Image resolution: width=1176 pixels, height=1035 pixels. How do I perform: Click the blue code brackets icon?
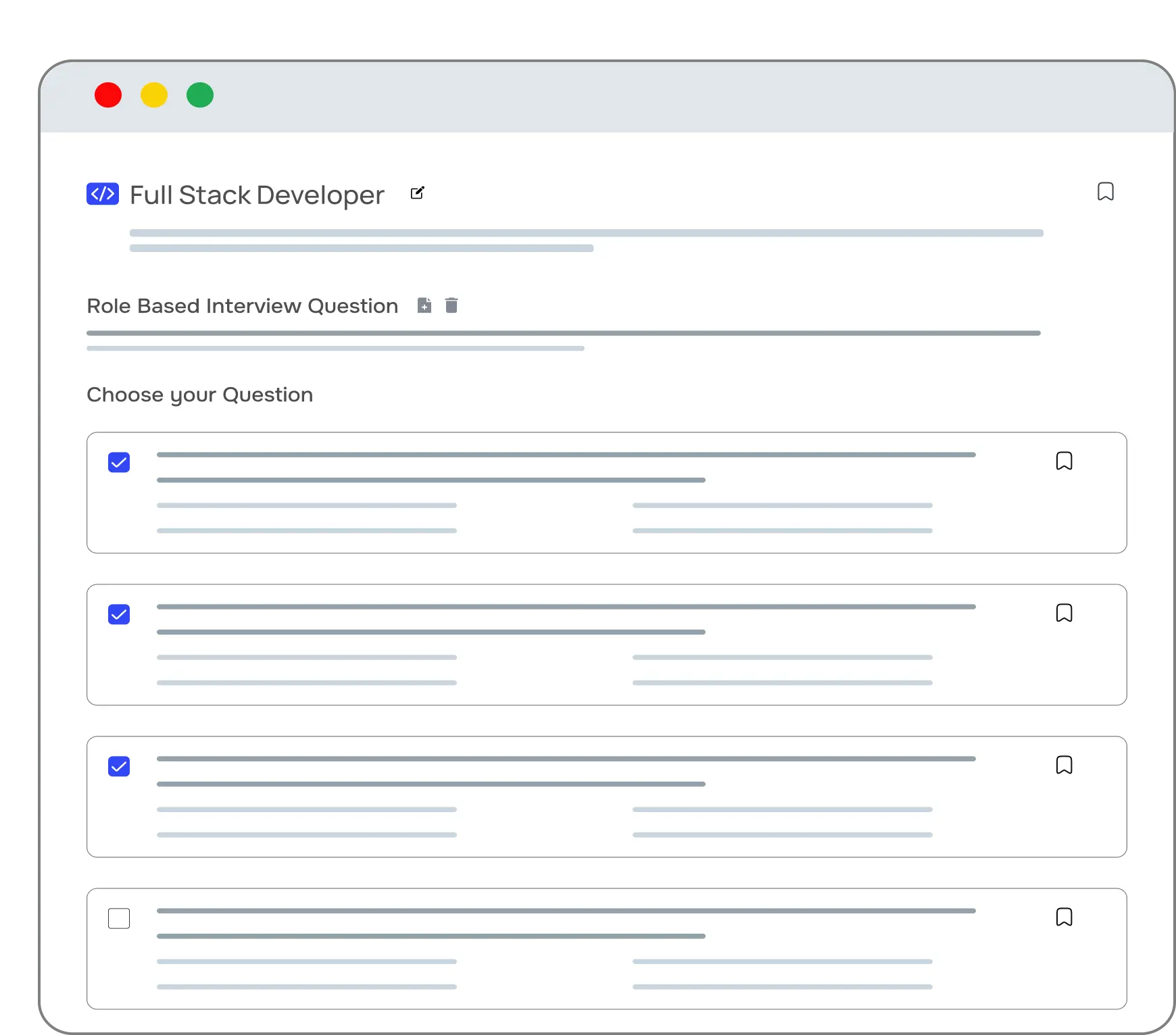click(x=103, y=194)
